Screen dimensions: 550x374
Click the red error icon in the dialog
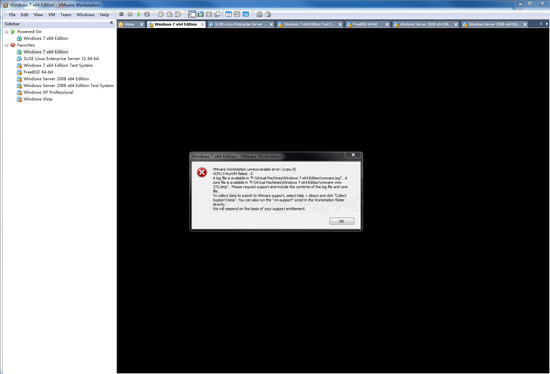coord(202,172)
